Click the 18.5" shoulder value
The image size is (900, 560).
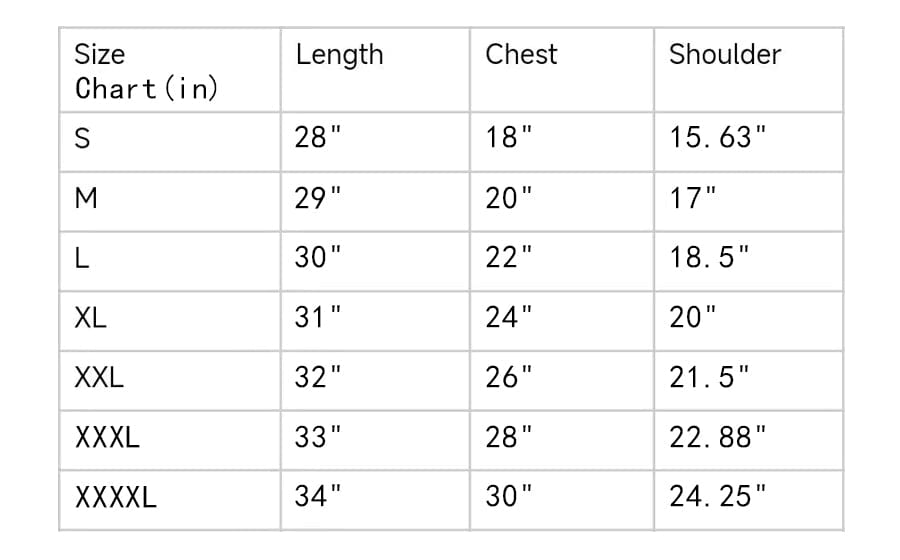pos(709,259)
